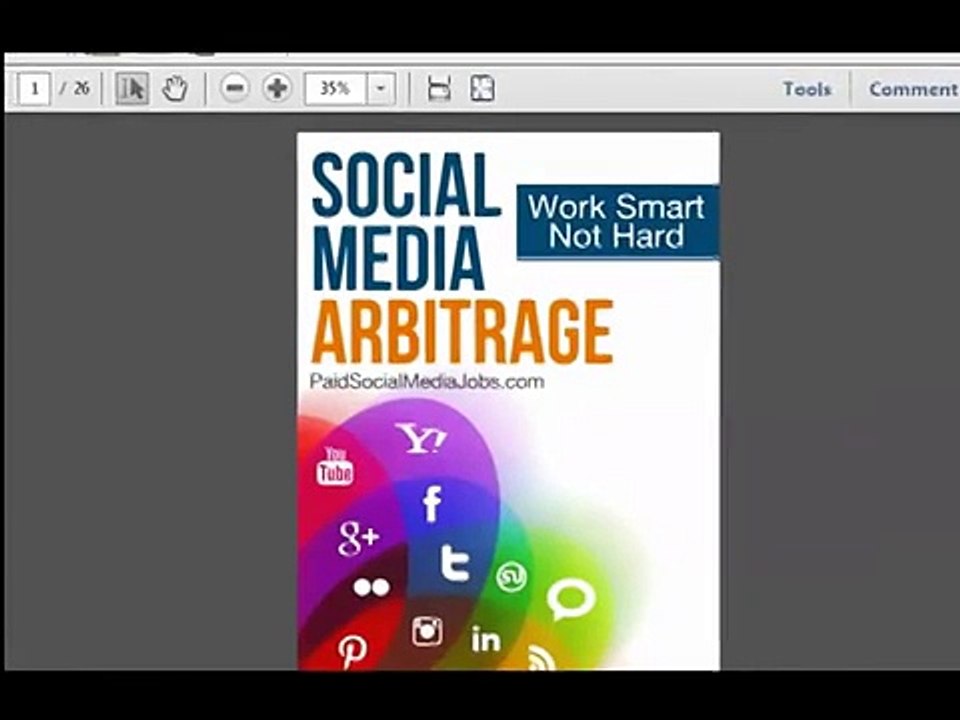Click the Facebook logo on the cover

tap(432, 504)
